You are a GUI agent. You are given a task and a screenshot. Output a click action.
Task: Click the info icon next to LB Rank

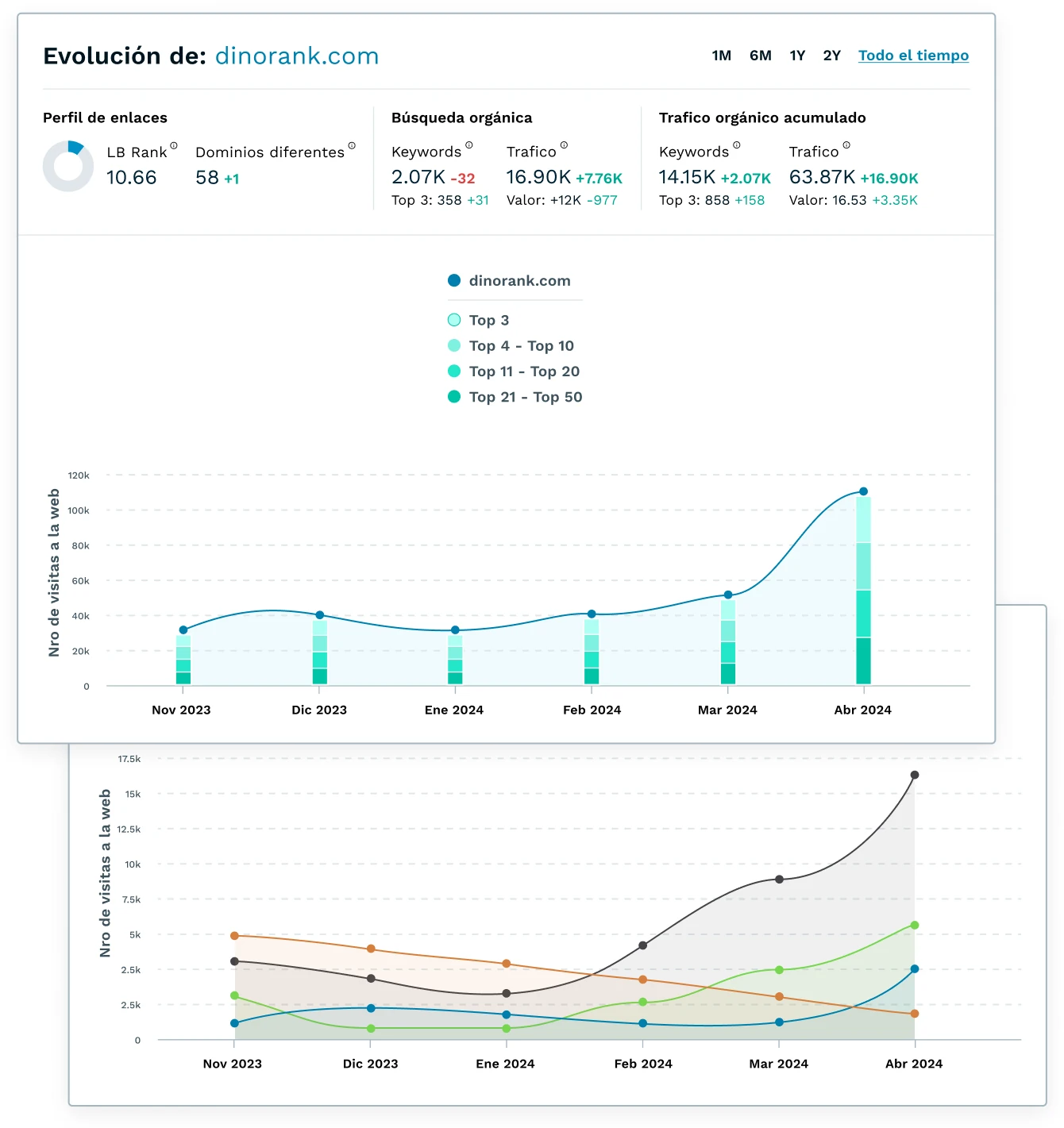tap(174, 146)
